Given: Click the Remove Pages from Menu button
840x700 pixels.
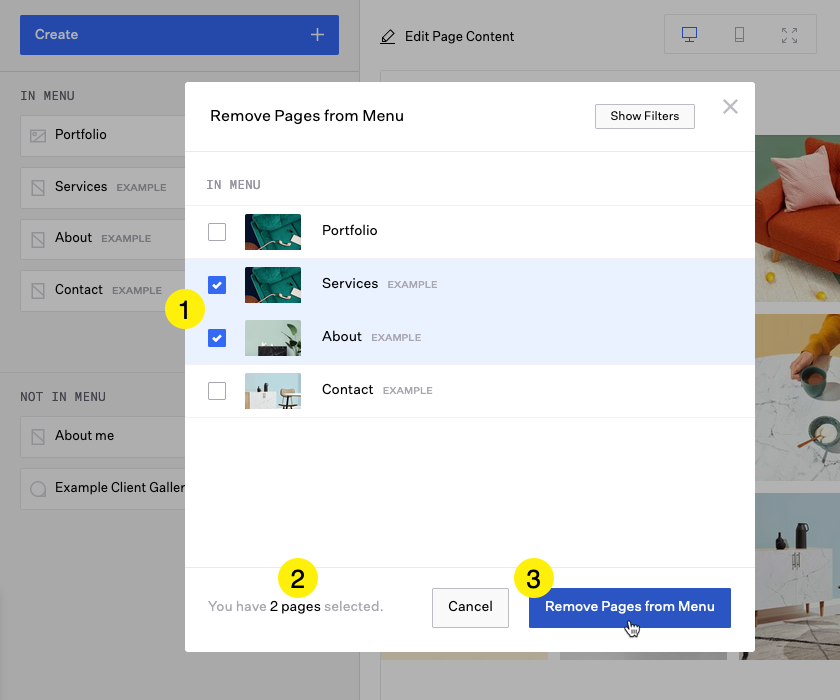Looking at the screenshot, I should [629, 607].
